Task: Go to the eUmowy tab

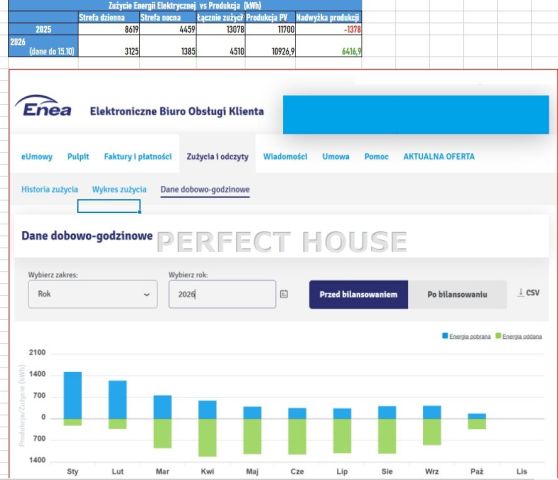Action: [x=37, y=157]
